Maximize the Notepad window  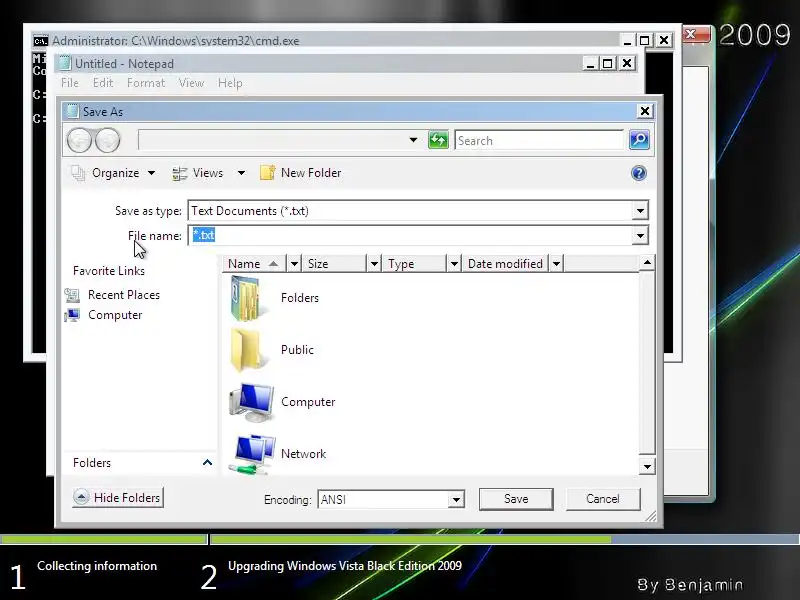coord(607,63)
